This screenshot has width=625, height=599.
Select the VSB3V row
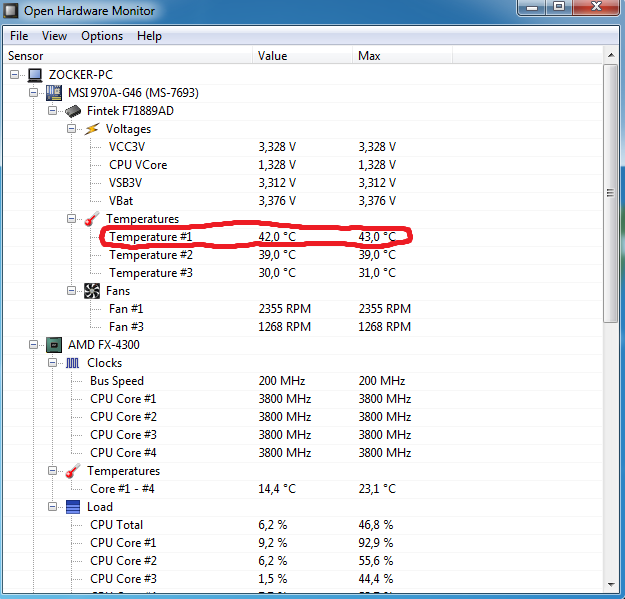(x=303, y=183)
